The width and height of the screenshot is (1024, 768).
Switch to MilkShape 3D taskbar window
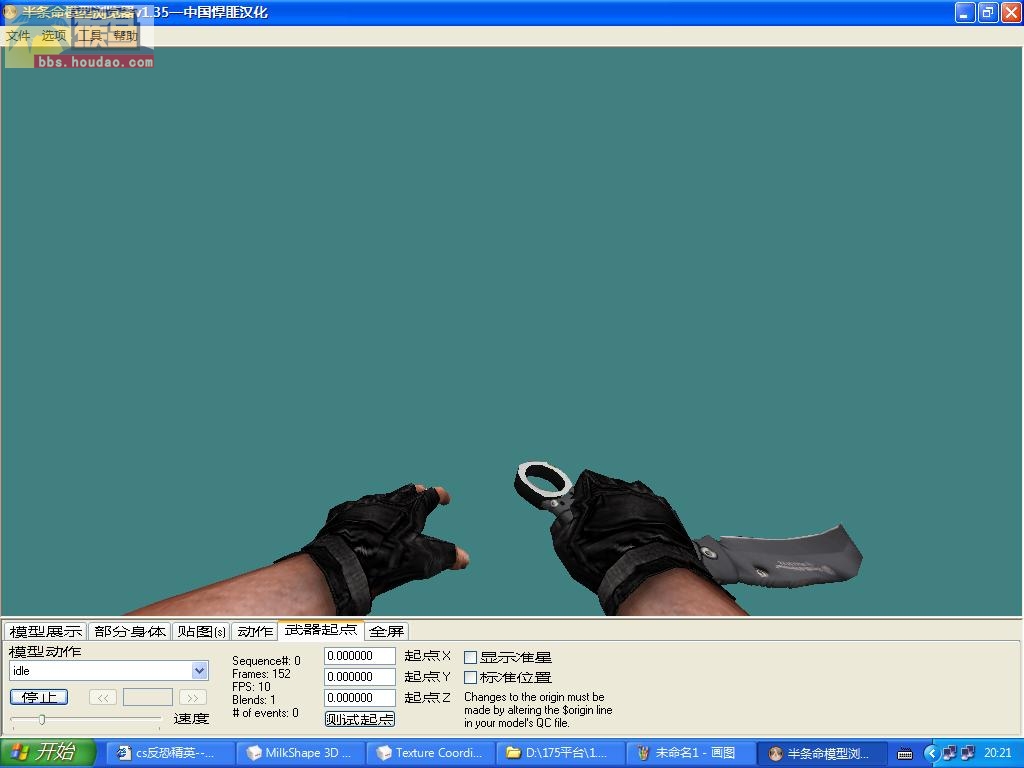pos(298,753)
